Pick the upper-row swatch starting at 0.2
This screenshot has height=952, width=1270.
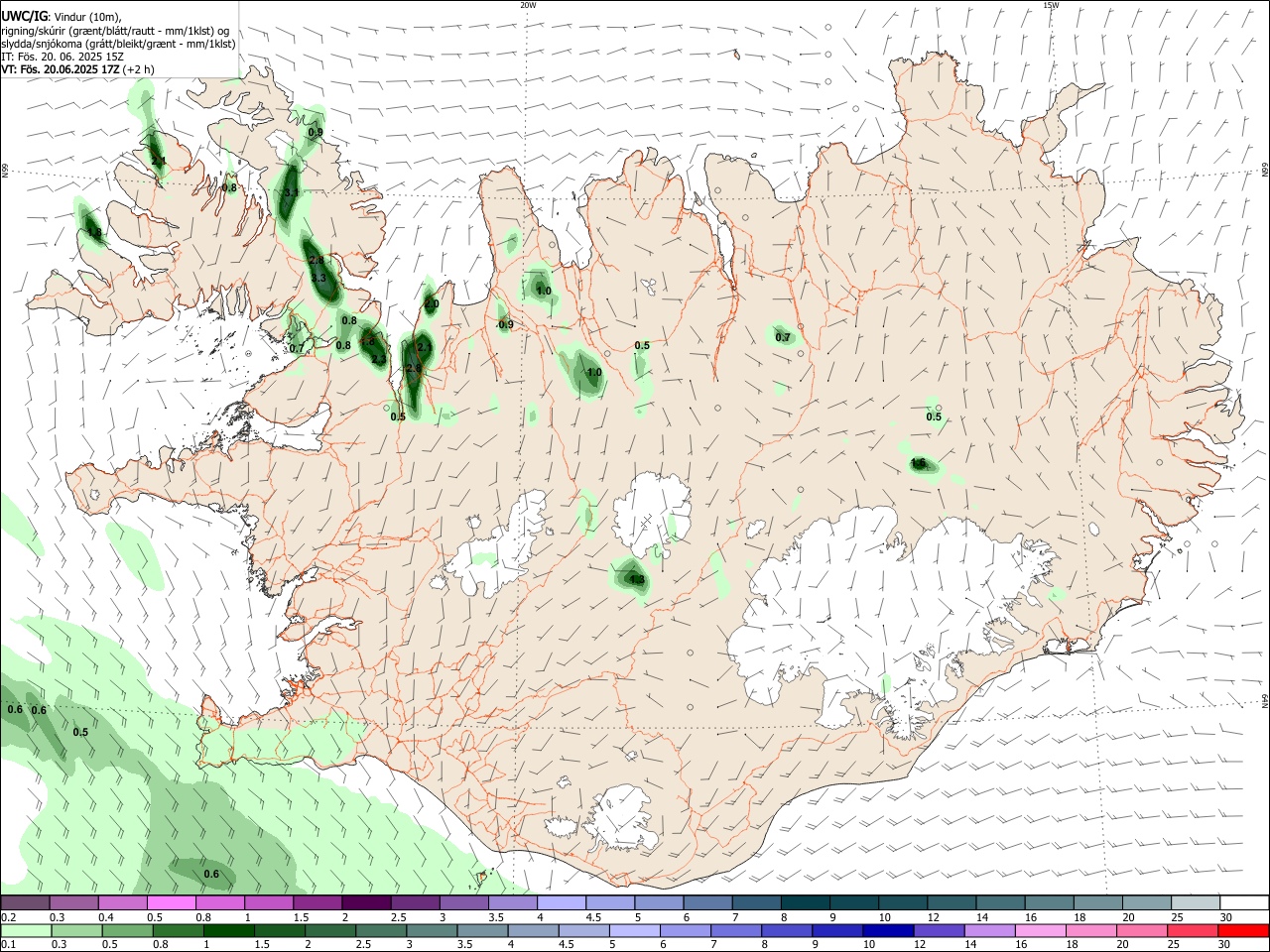click(x=25, y=903)
